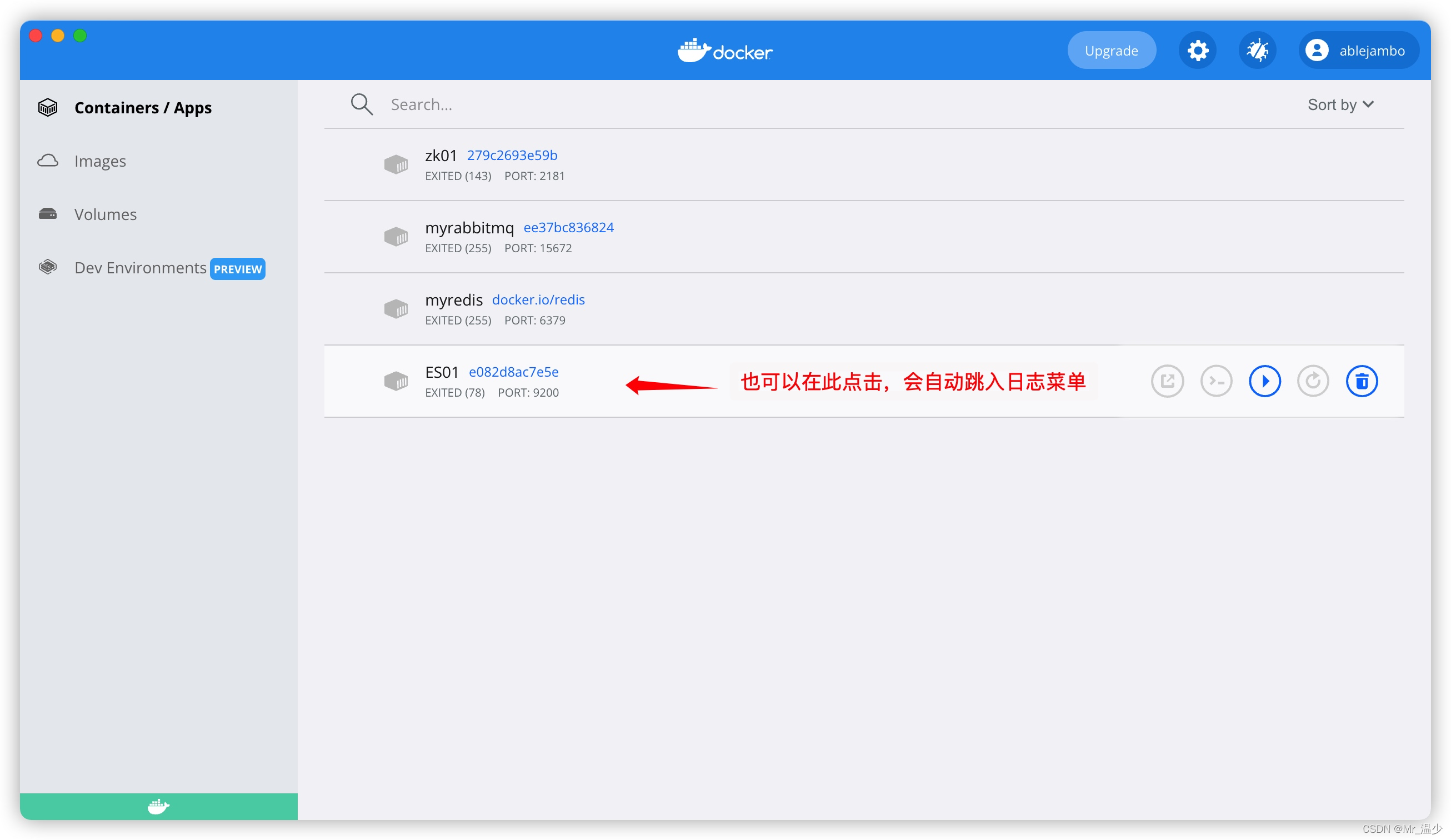Select Containers / Apps in sidebar
This screenshot has width=1451, height=840.
(143, 108)
